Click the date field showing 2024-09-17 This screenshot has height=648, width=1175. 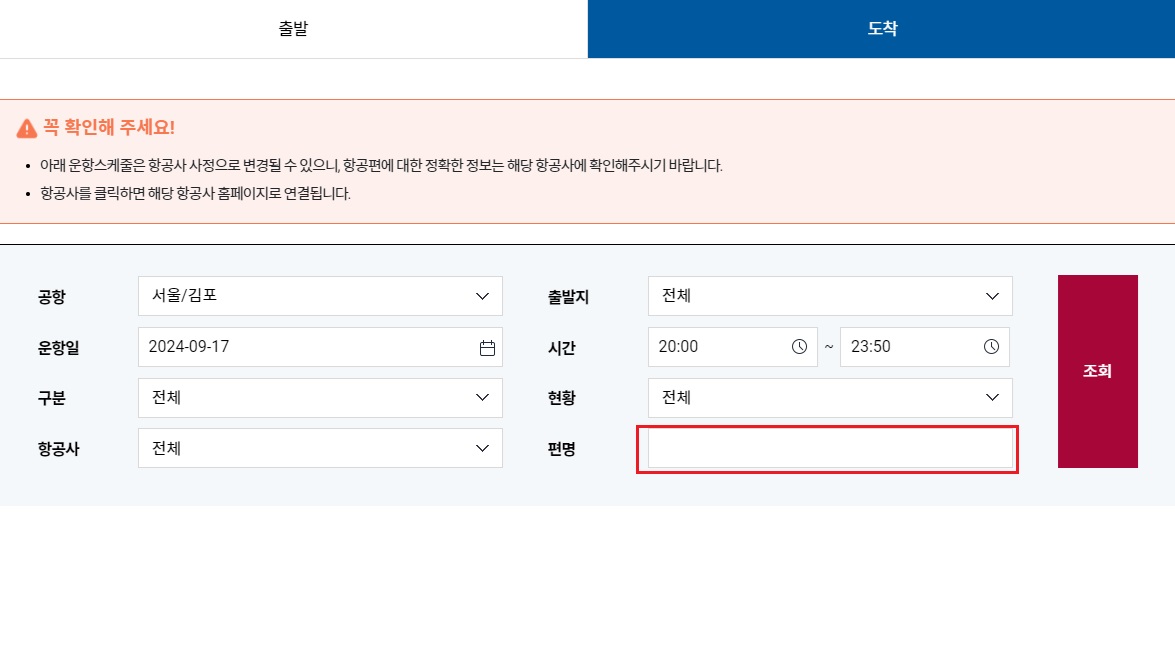[300, 346]
